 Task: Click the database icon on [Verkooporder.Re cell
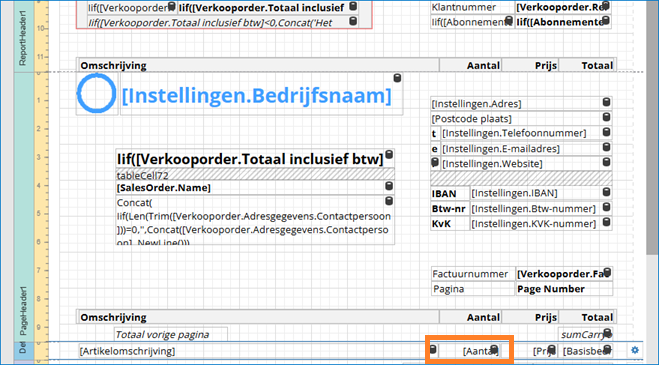[606, 5]
